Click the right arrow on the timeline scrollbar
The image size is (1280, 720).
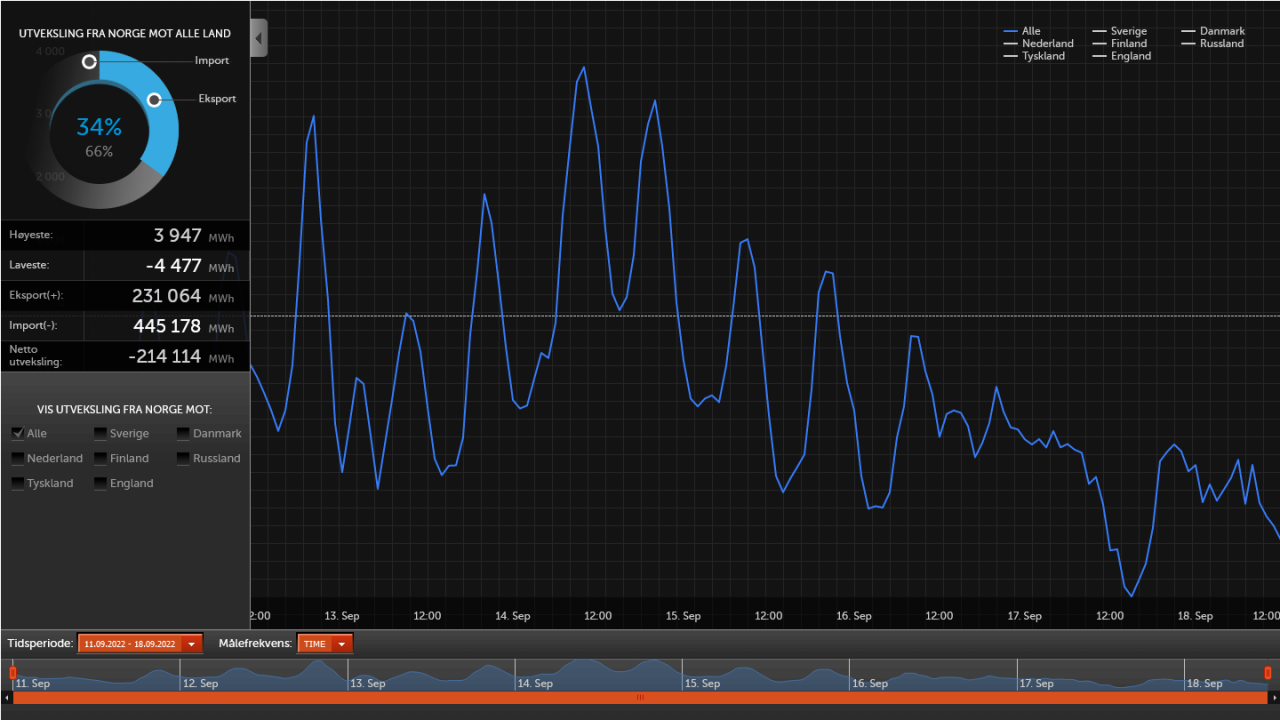pos(1274,699)
